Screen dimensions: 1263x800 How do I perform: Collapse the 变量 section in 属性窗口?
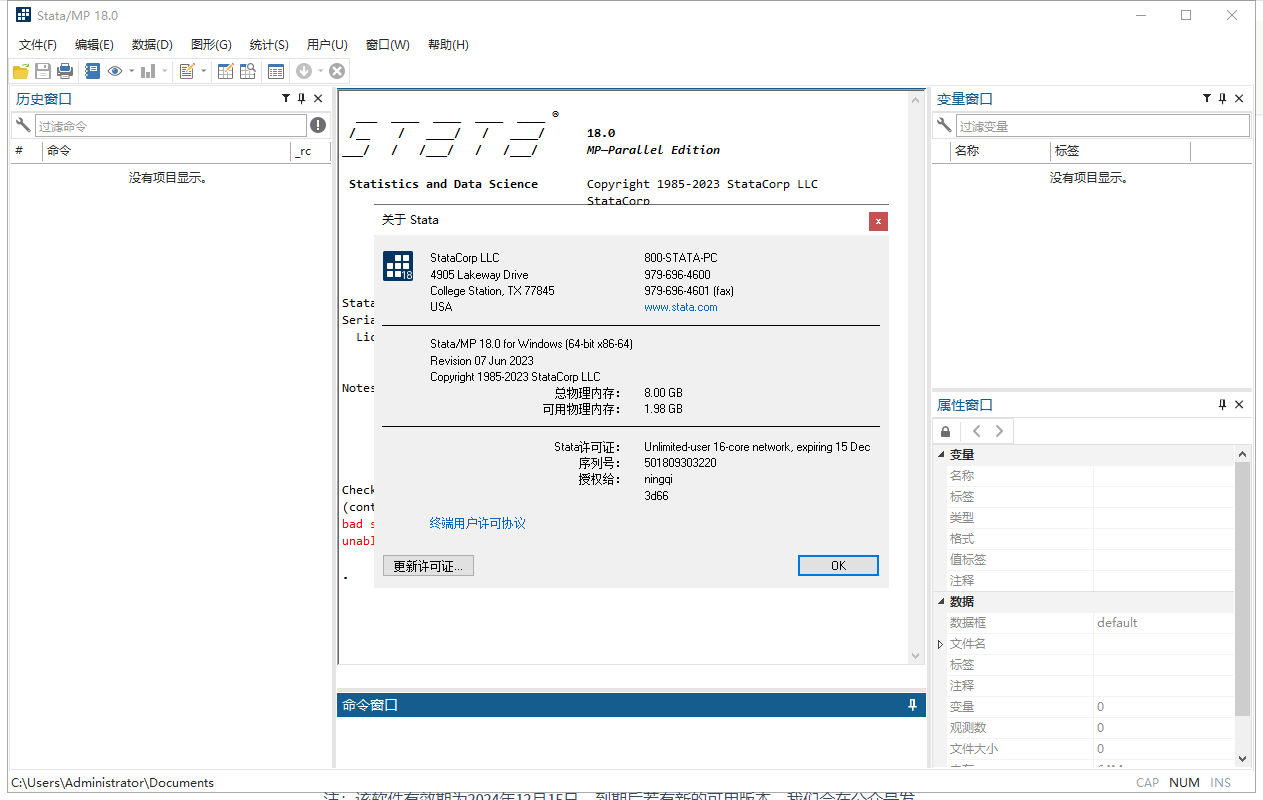tap(940, 453)
